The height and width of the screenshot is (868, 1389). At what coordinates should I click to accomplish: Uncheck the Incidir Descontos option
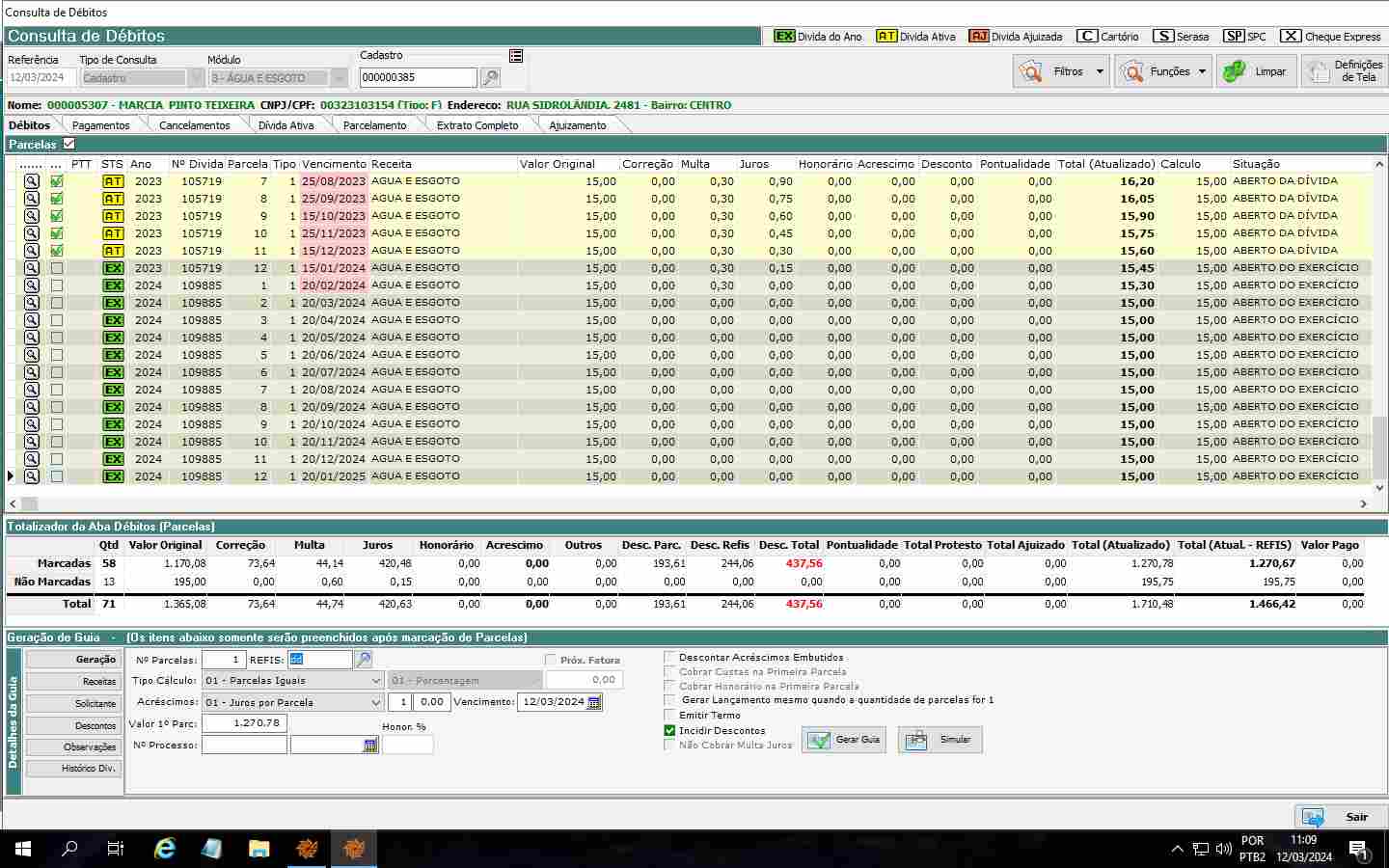[669, 731]
